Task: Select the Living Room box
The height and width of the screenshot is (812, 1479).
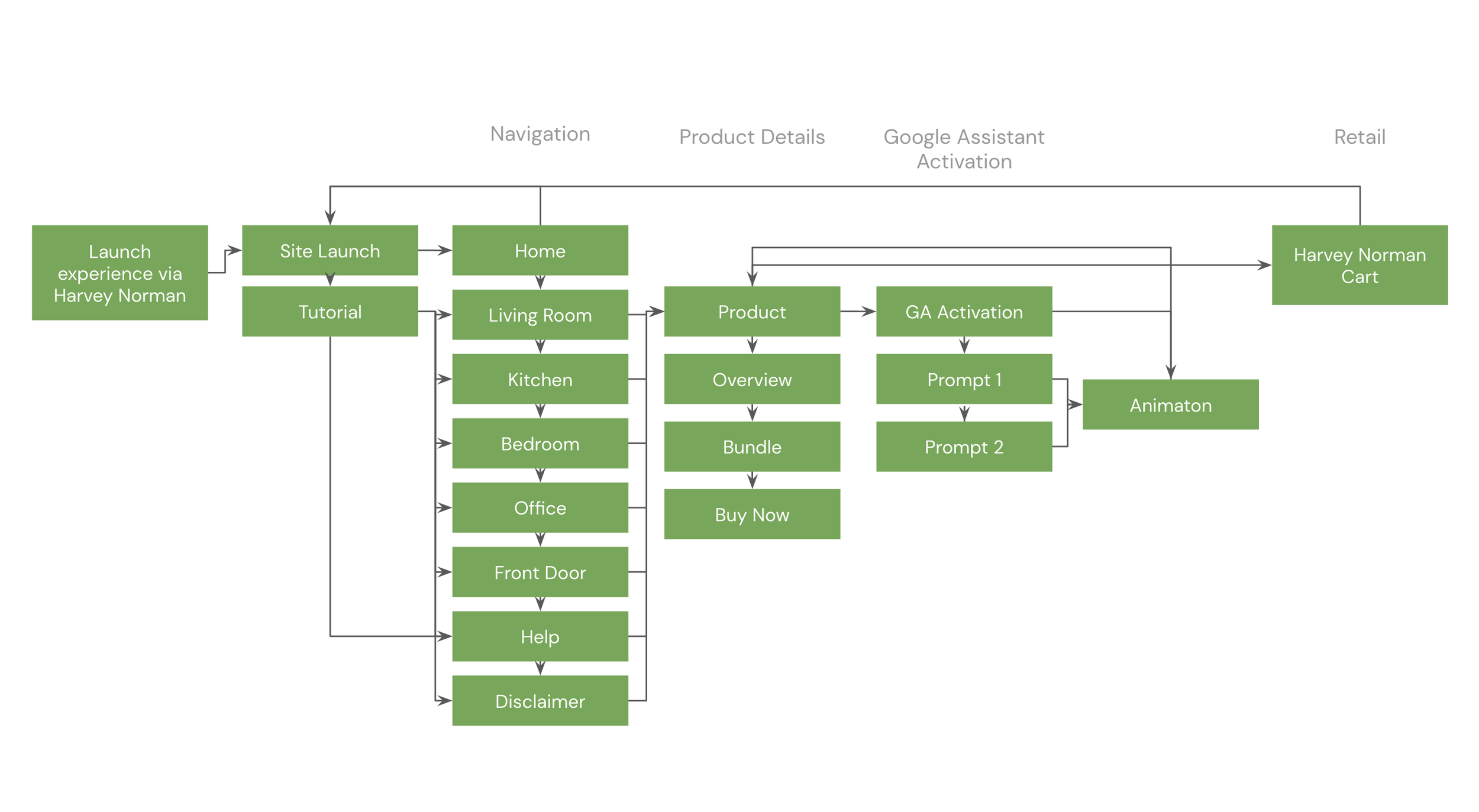Action: coord(540,315)
